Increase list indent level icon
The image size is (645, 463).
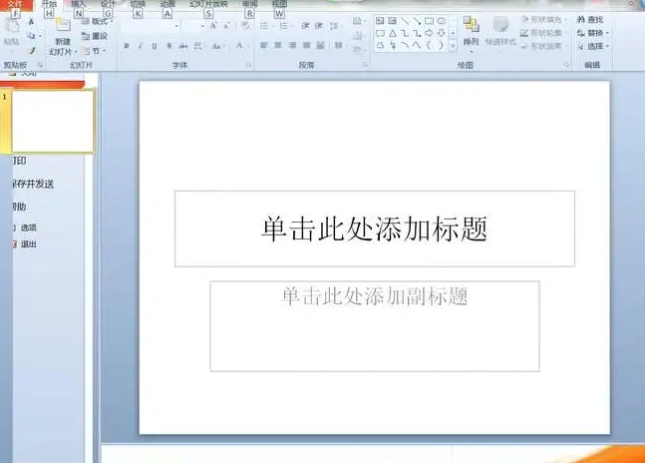click(319, 25)
